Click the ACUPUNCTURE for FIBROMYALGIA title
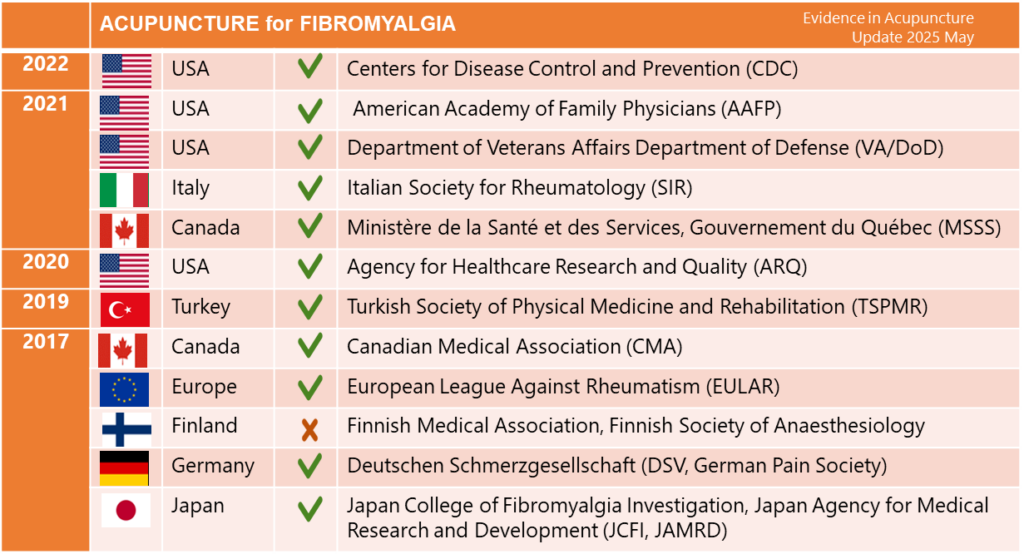 278,24
